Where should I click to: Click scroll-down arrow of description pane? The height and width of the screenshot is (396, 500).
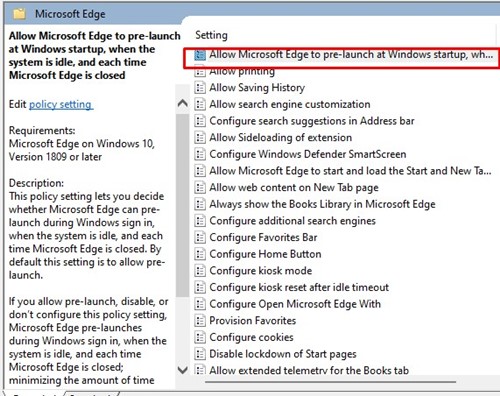coord(182,370)
